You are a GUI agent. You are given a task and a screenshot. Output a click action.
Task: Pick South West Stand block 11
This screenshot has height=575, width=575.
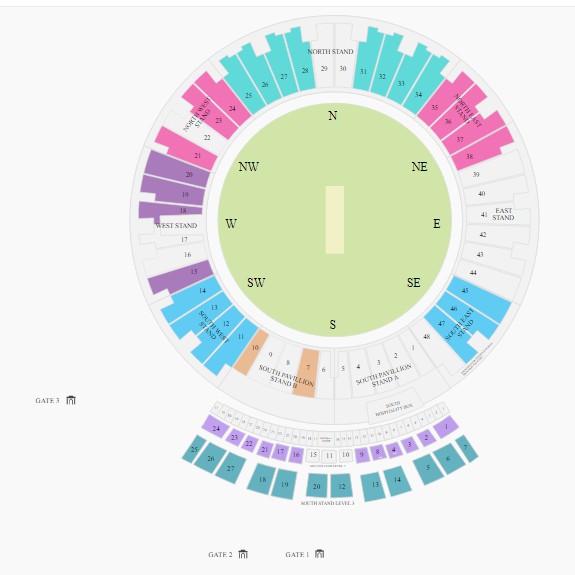pos(231,347)
